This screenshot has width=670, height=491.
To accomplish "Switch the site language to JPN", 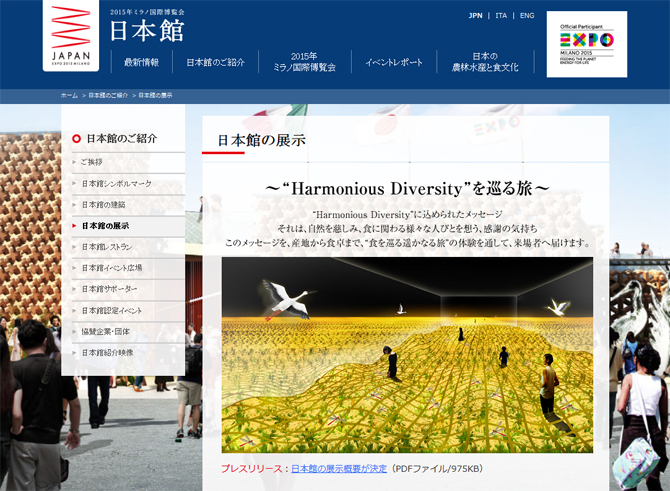I will [x=475, y=15].
